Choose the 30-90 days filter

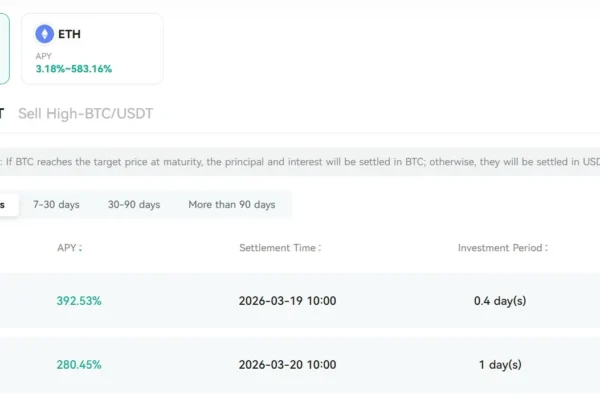[134, 205]
